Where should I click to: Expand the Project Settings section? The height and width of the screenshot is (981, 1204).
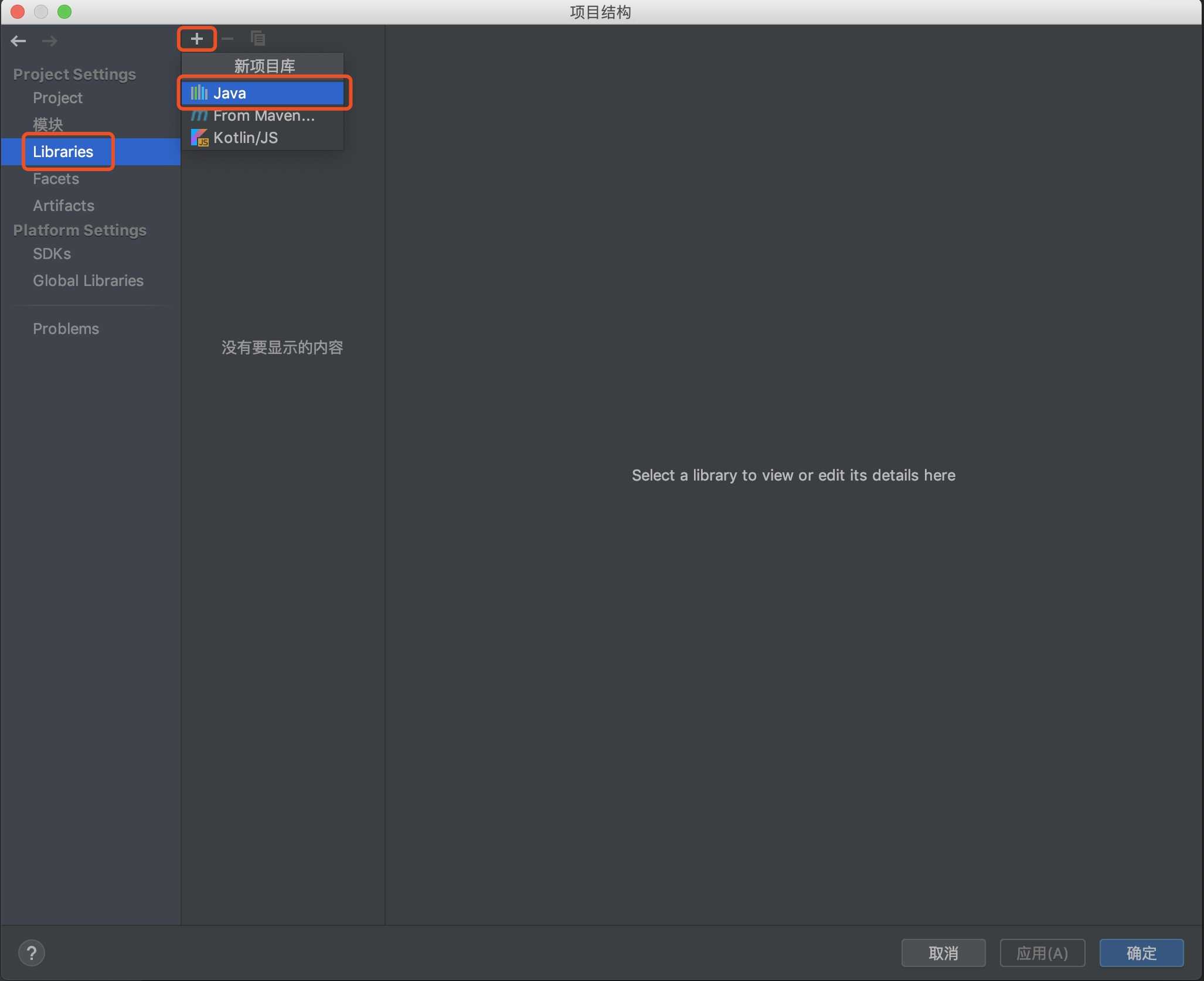74,73
